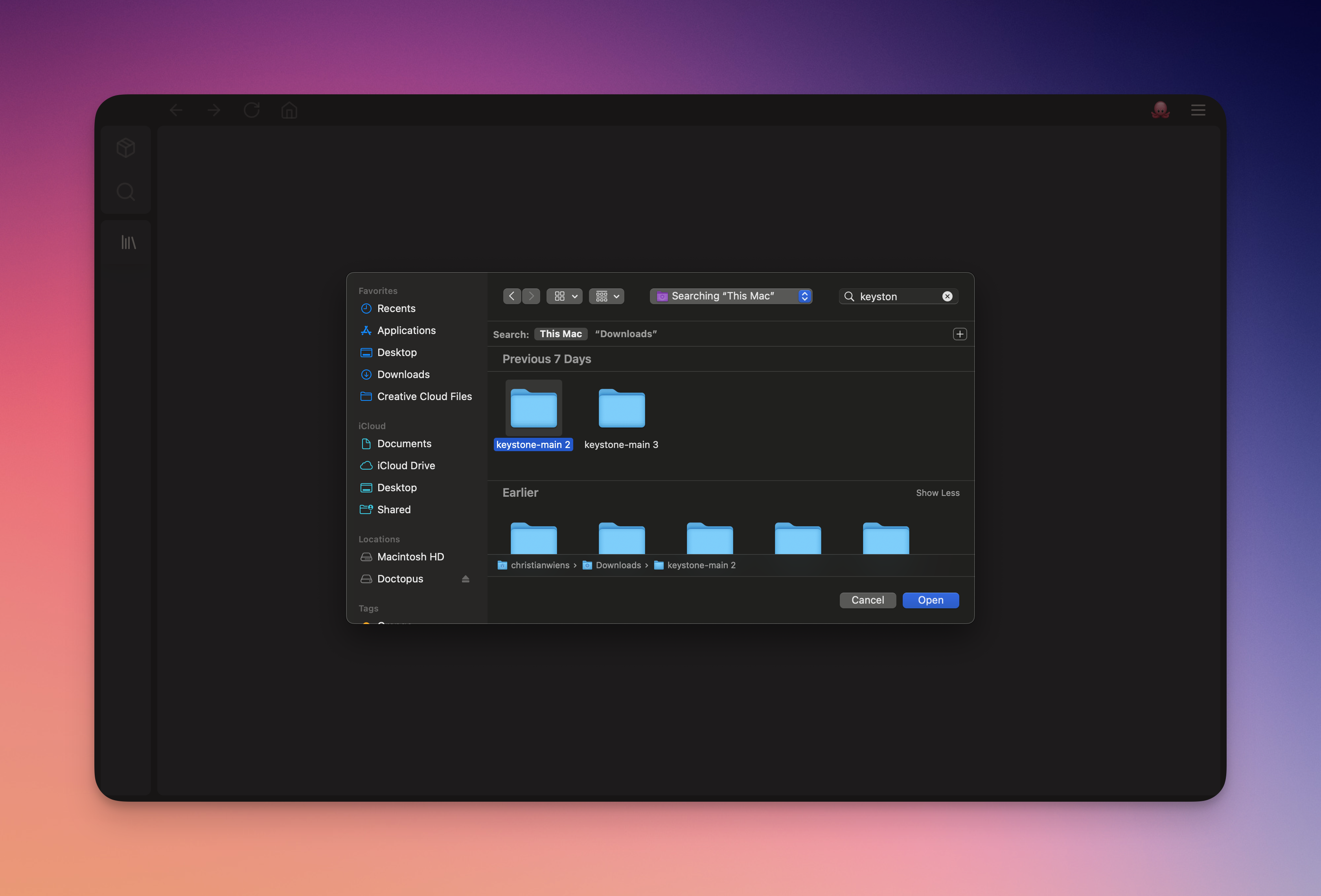This screenshot has width=1321, height=896.
Task: Open the grouping options dropdown
Action: (607, 296)
